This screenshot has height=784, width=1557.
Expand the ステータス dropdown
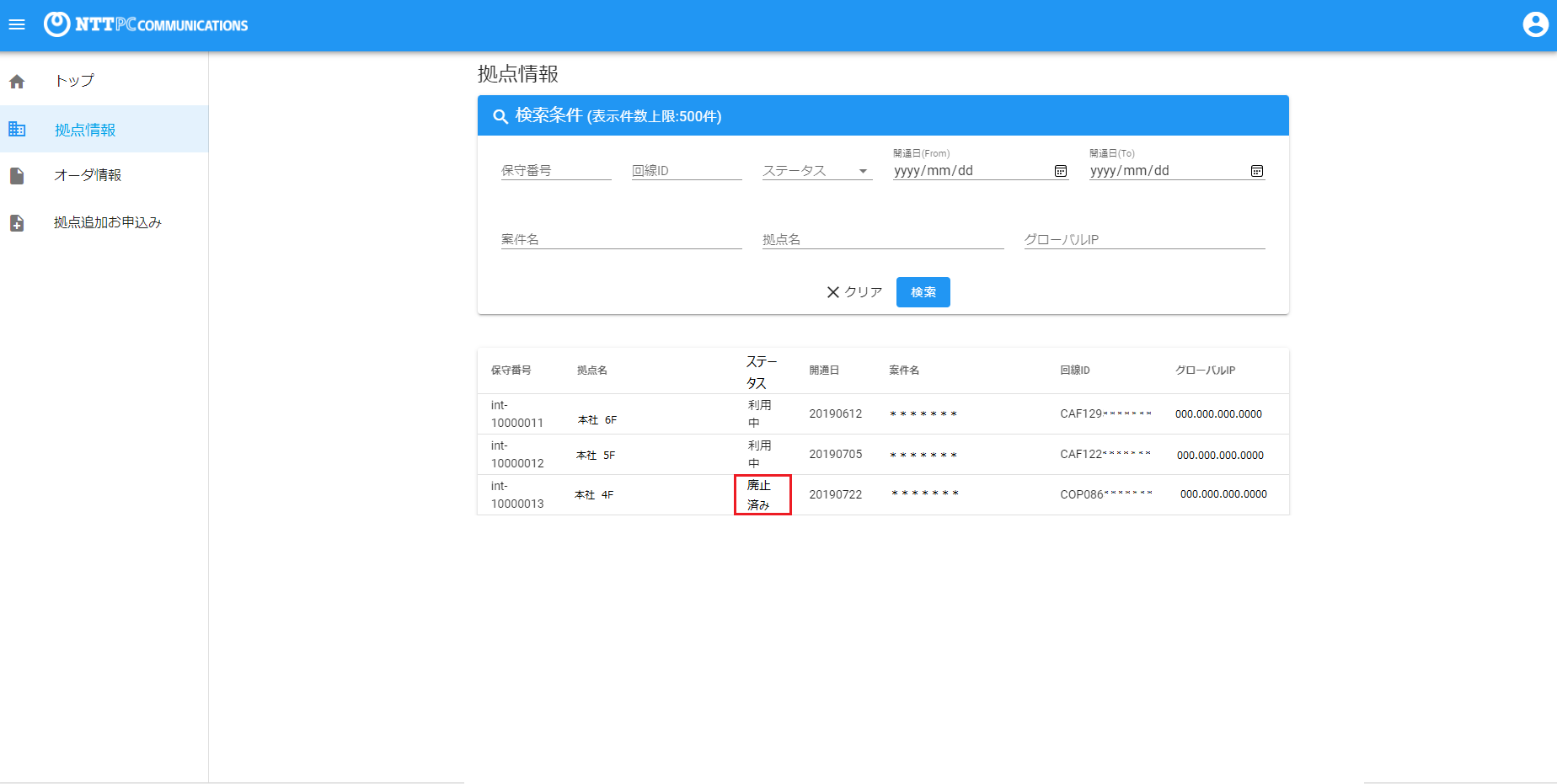(817, 171)
